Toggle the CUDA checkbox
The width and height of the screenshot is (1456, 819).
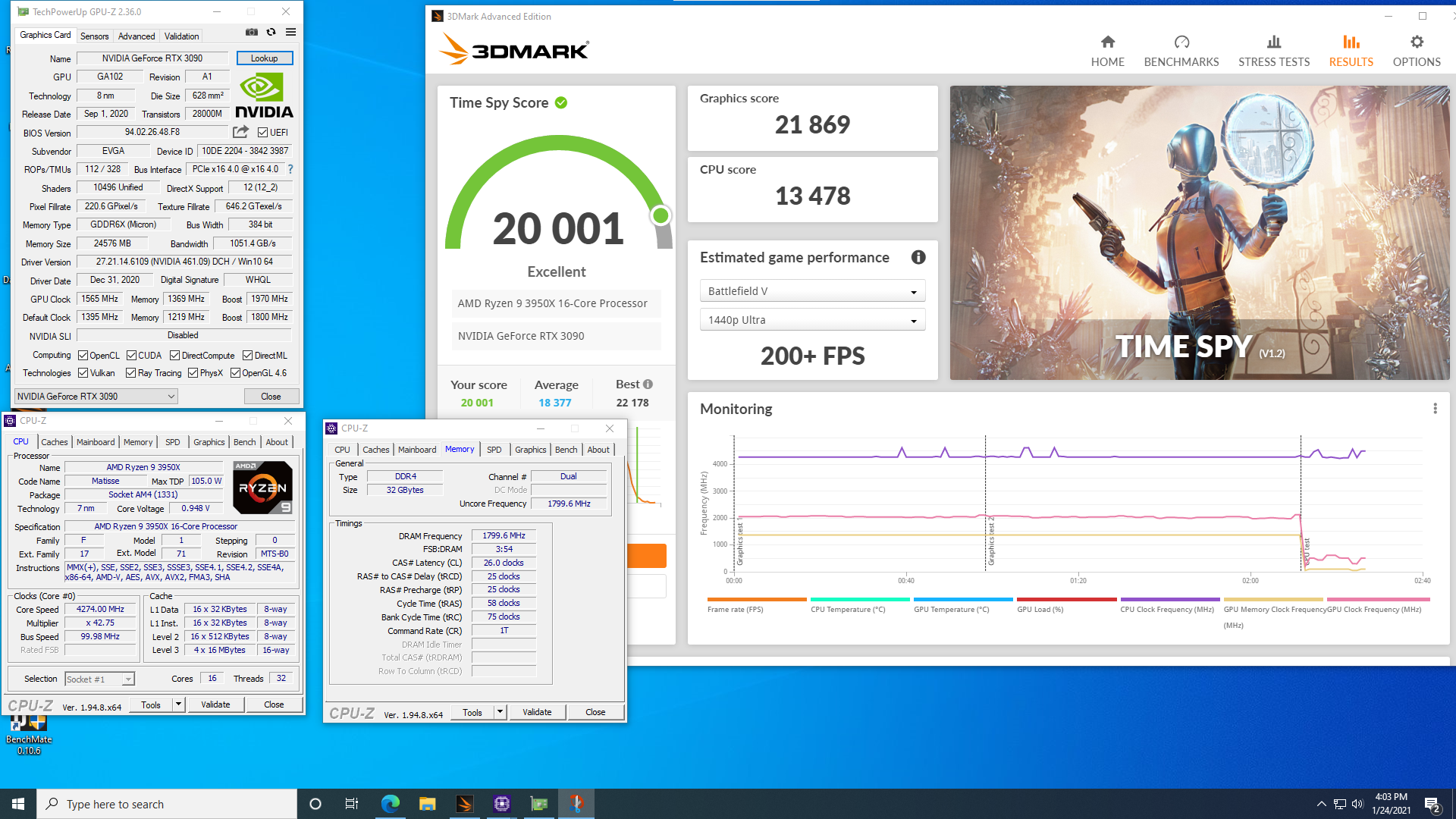pyautogui.click(x=131, y=355)
